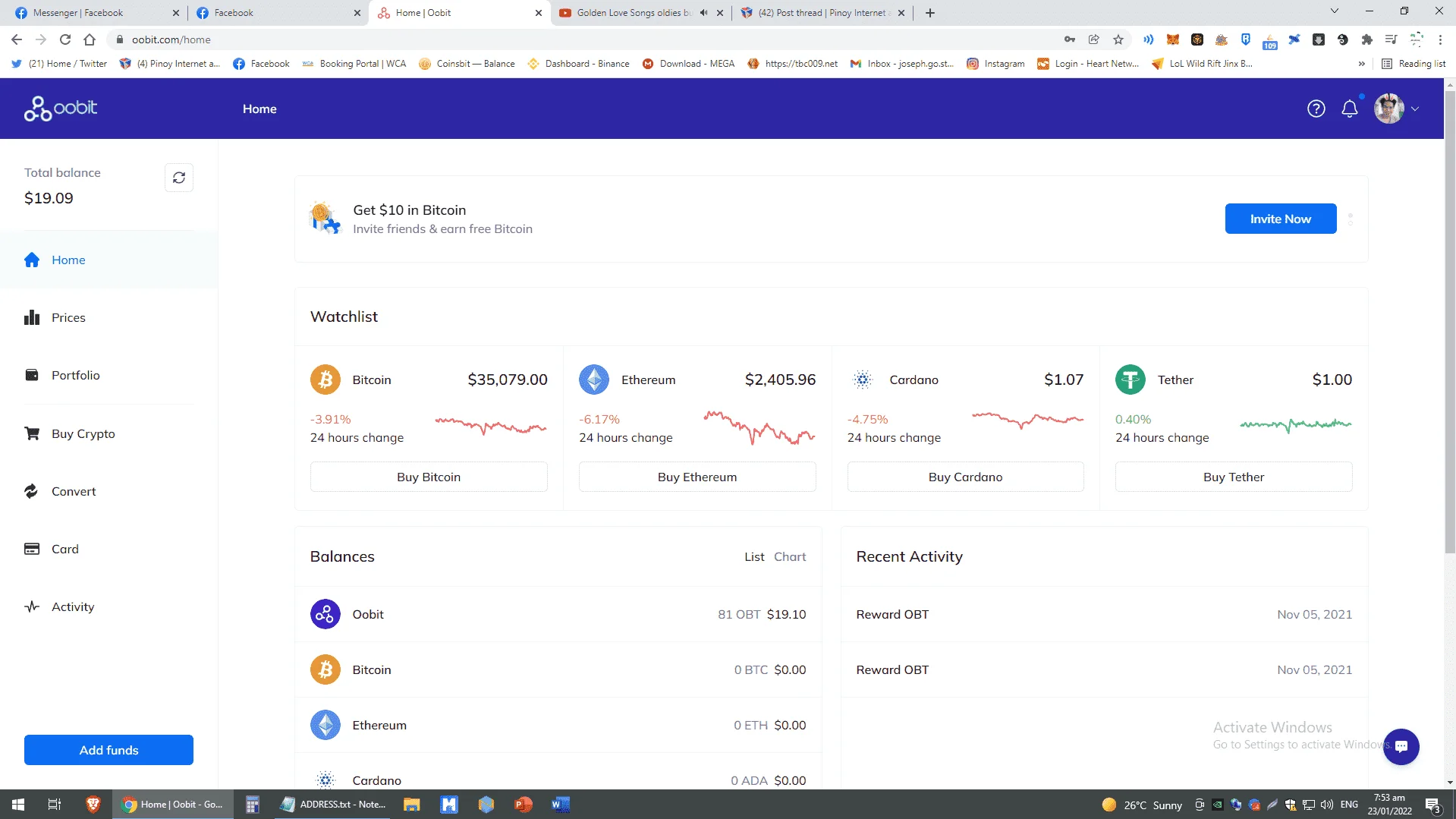The width and height of the screenshot is (1456, 819).
Task: Click the Bitcoin icon in Balances
Action: 325,669
